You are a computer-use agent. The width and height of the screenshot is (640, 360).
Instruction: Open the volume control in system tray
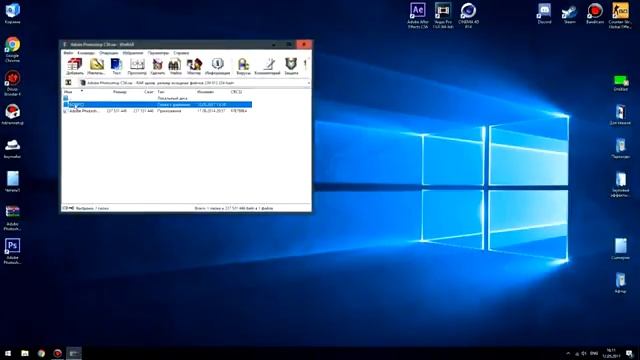pyautogui.click(x=584, y=353)
